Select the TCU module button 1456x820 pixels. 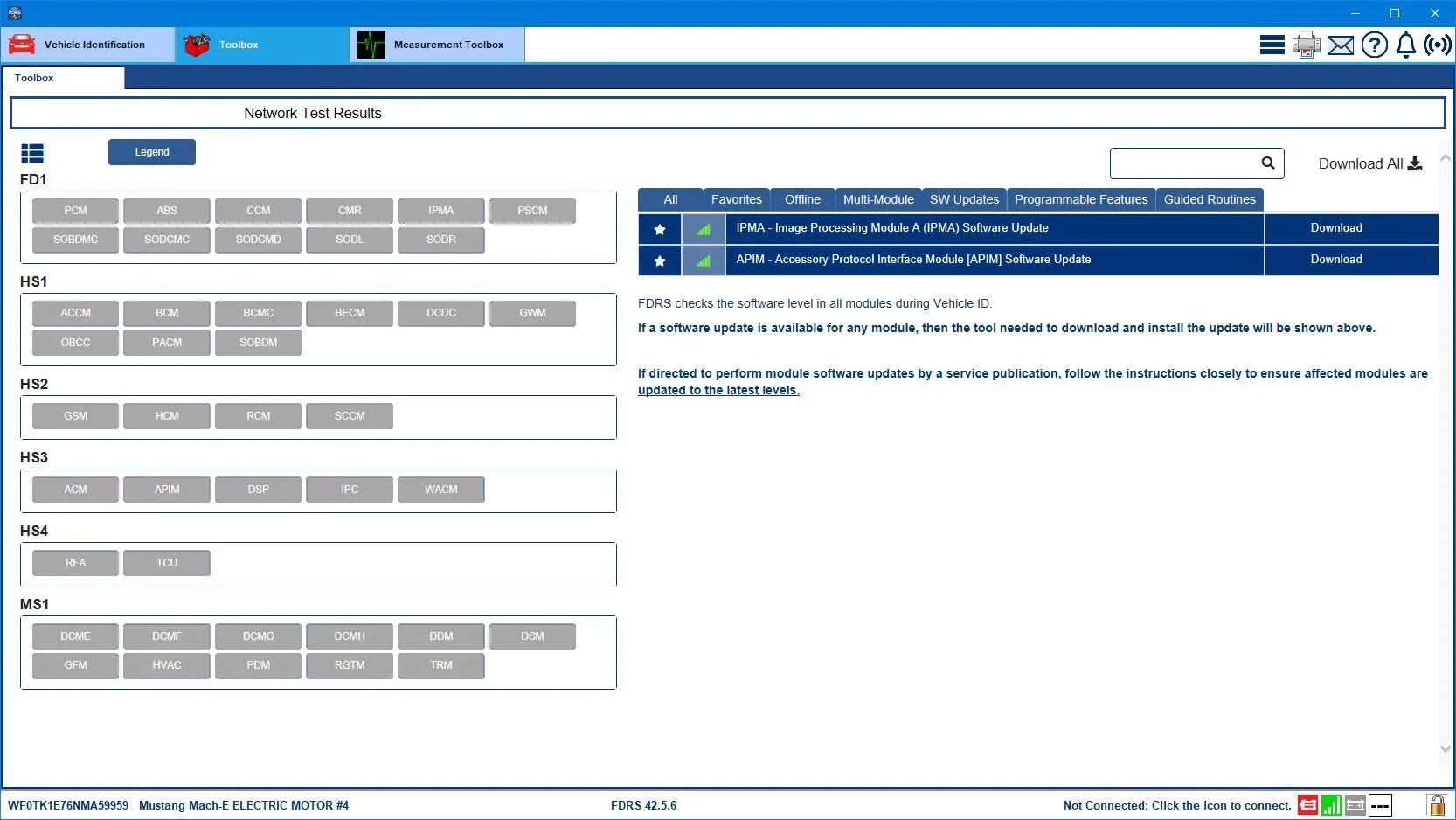pos(167,563)
